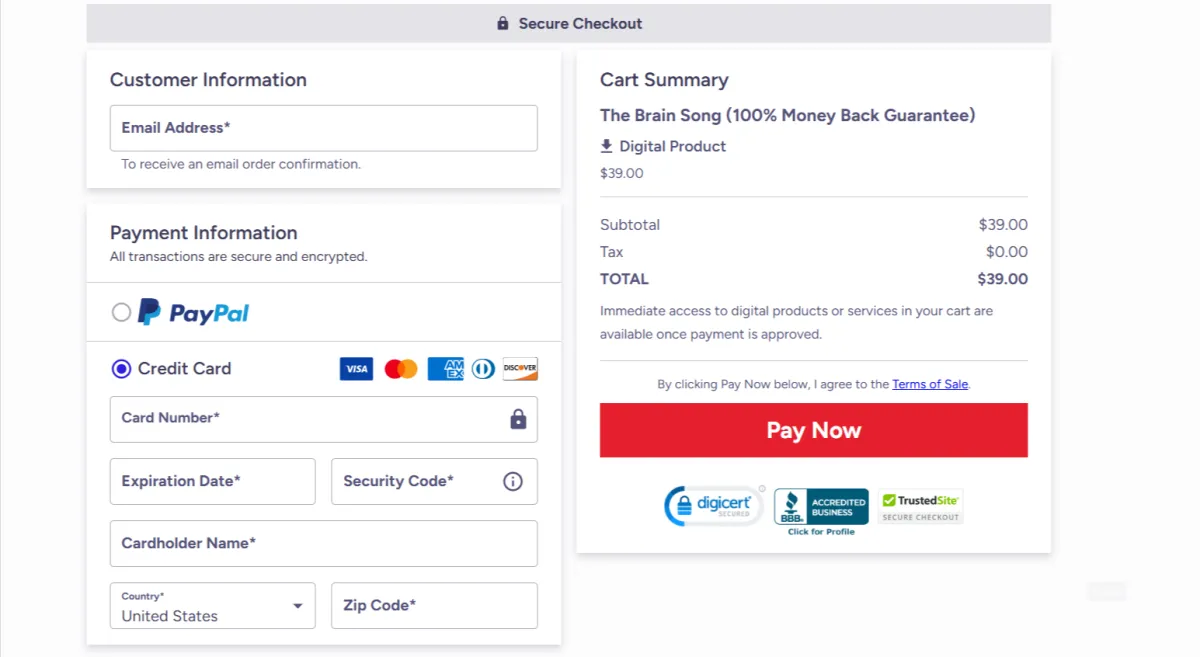Screen dimensions: 1200x657
Task: Select the Diners Club icon
Action: tap(482, 369)
